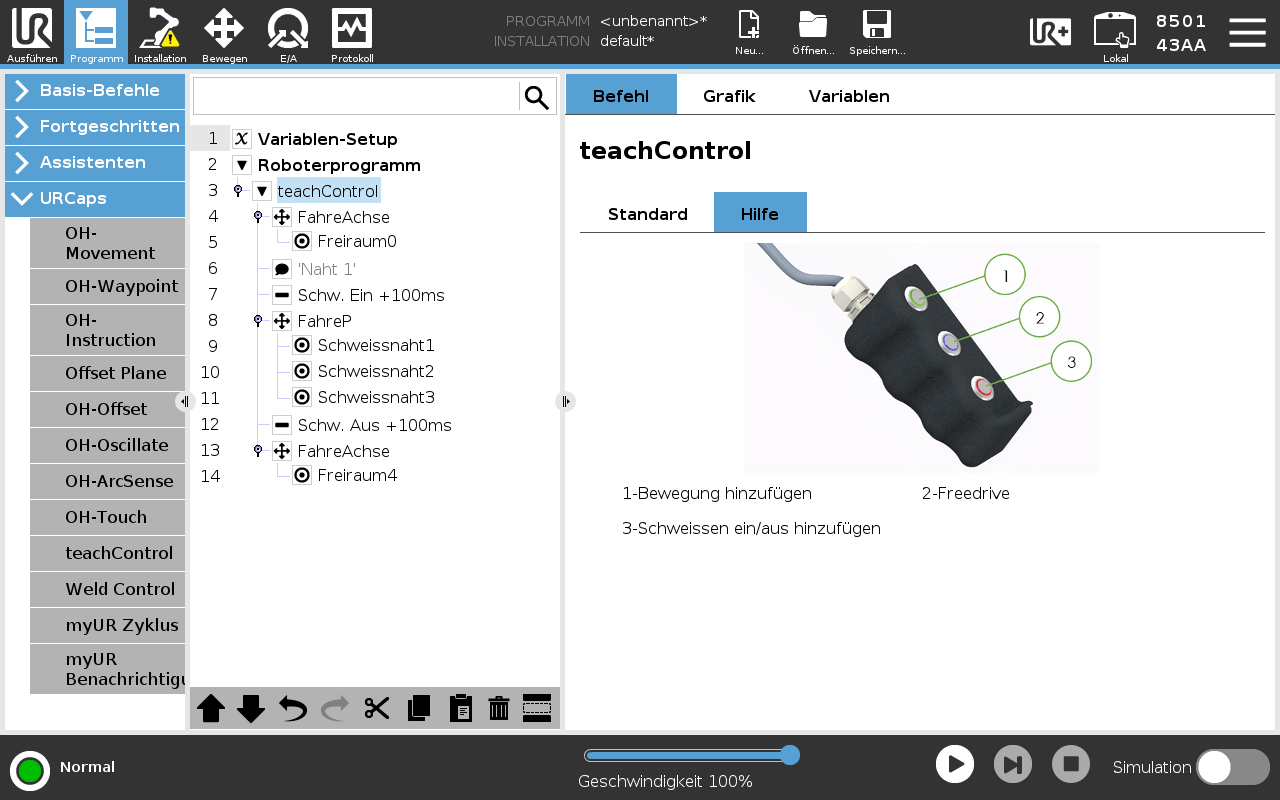The image size is (1280, 800).
Task: Adjust the Geschwindigkeit speed slider handle
Action: tap(789, 755)
